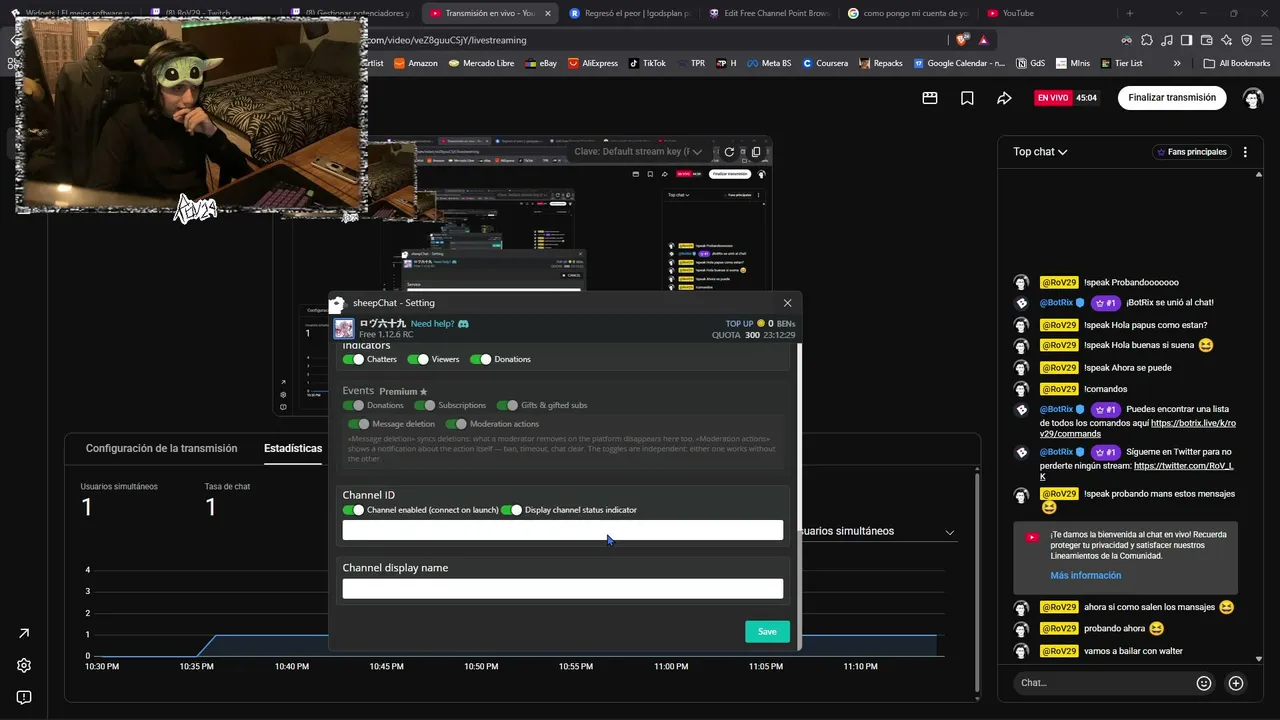Open the clapperboard create clip icon
The image size is (1280, 720).
click(930, 98)
